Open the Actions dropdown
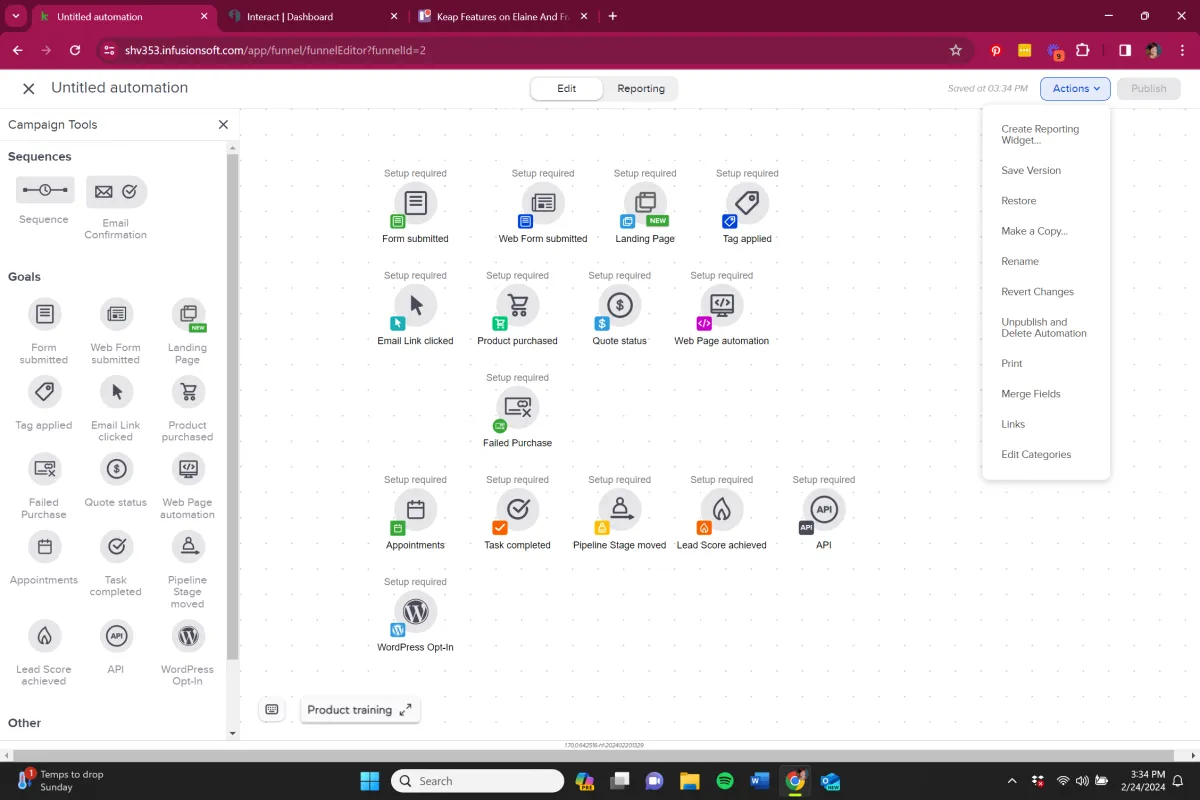Viewport: 1200px width, 800px height. [1075, 88]
